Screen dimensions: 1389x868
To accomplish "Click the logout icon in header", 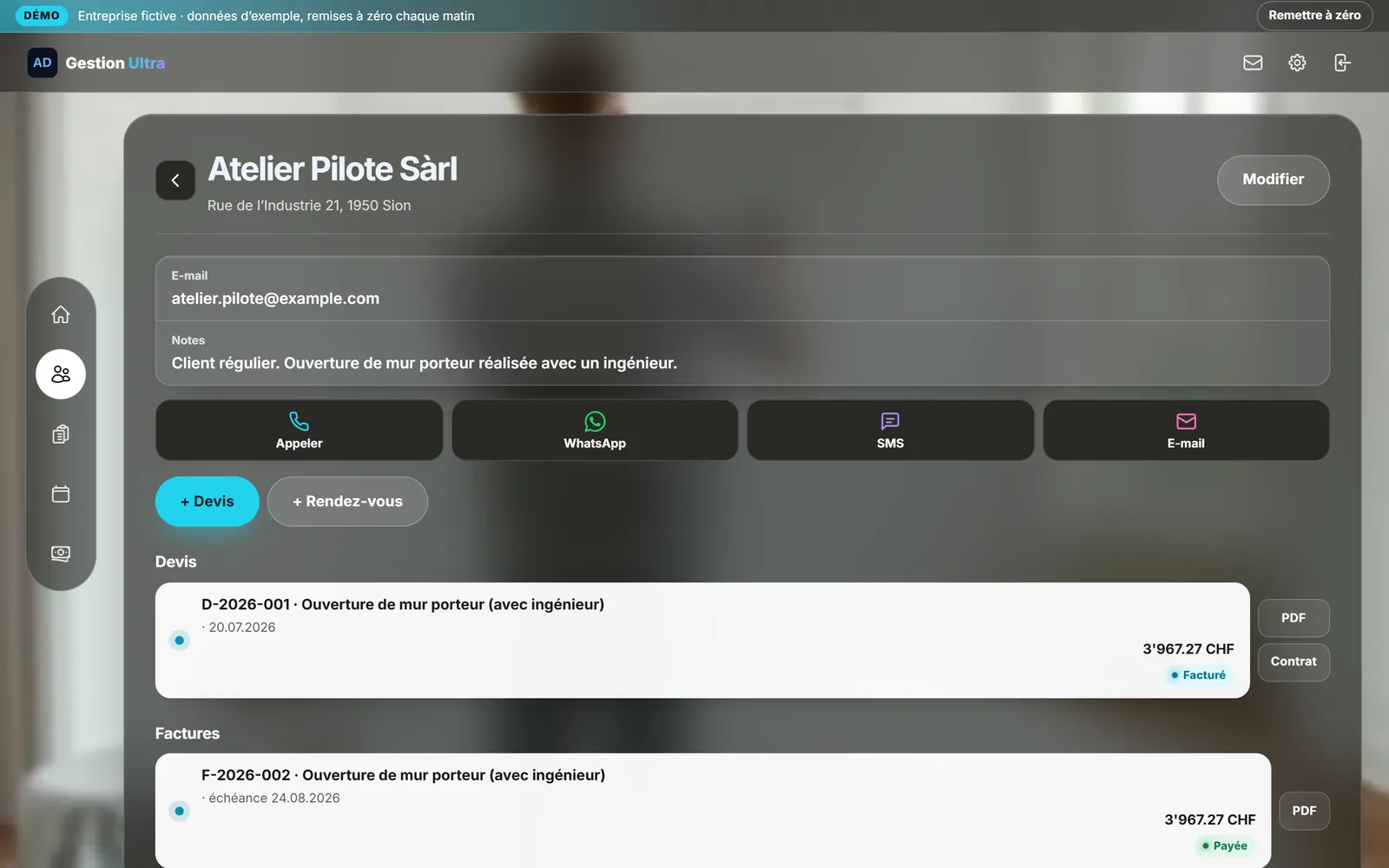I will pyautogui.click(x=1342, y=62).
